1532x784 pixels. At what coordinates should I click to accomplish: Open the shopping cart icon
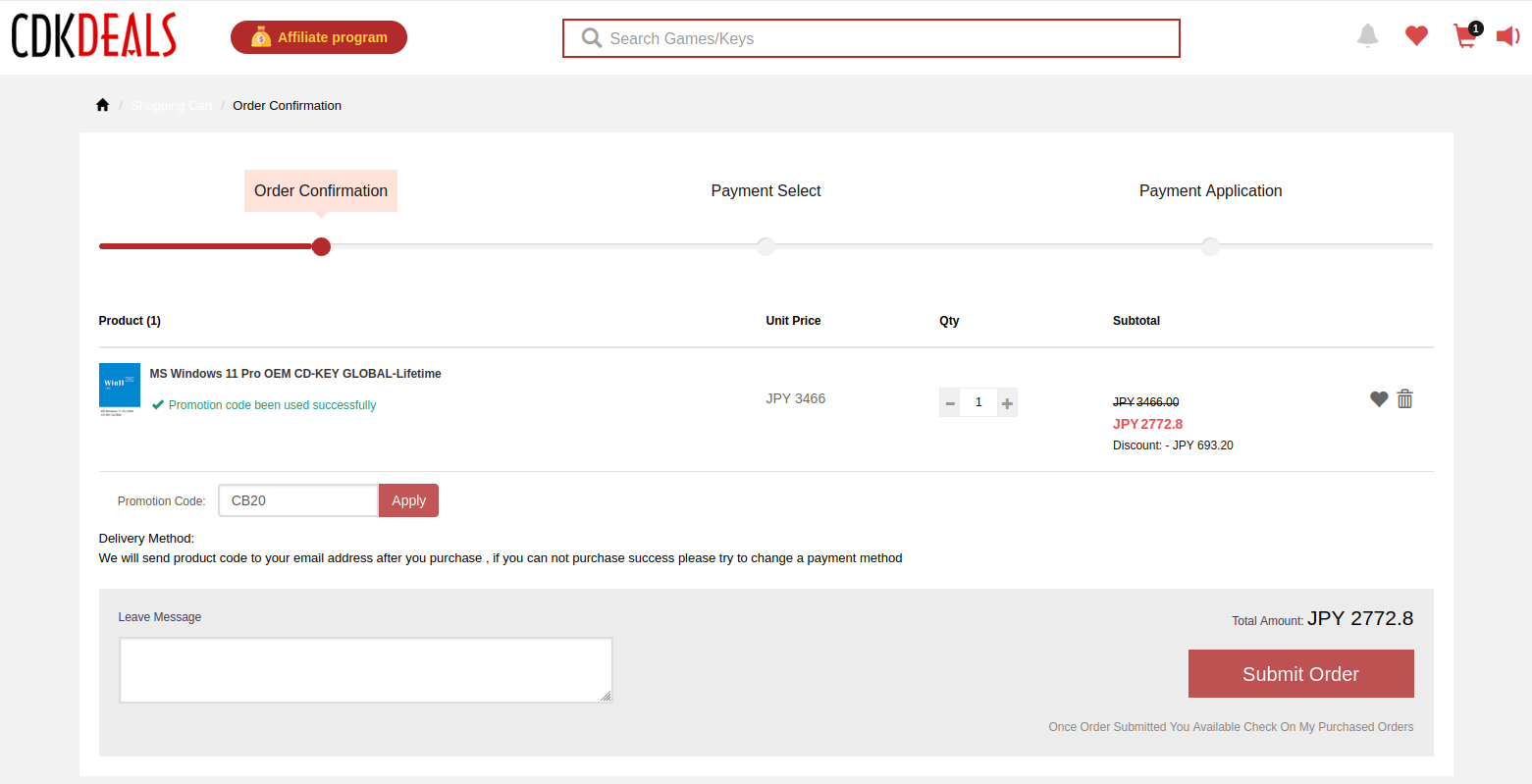1466,36
